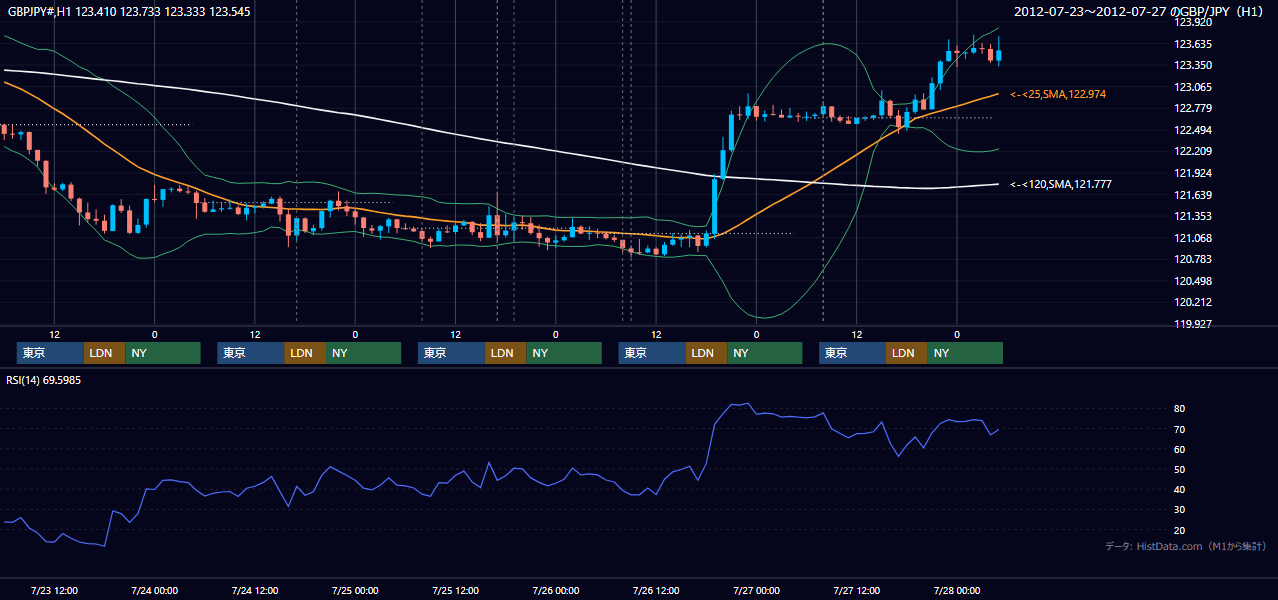The width and height of the screenshot is (1278, 600).
Task: Click price axis value 121.924
Action: [x=1194, y=173]
